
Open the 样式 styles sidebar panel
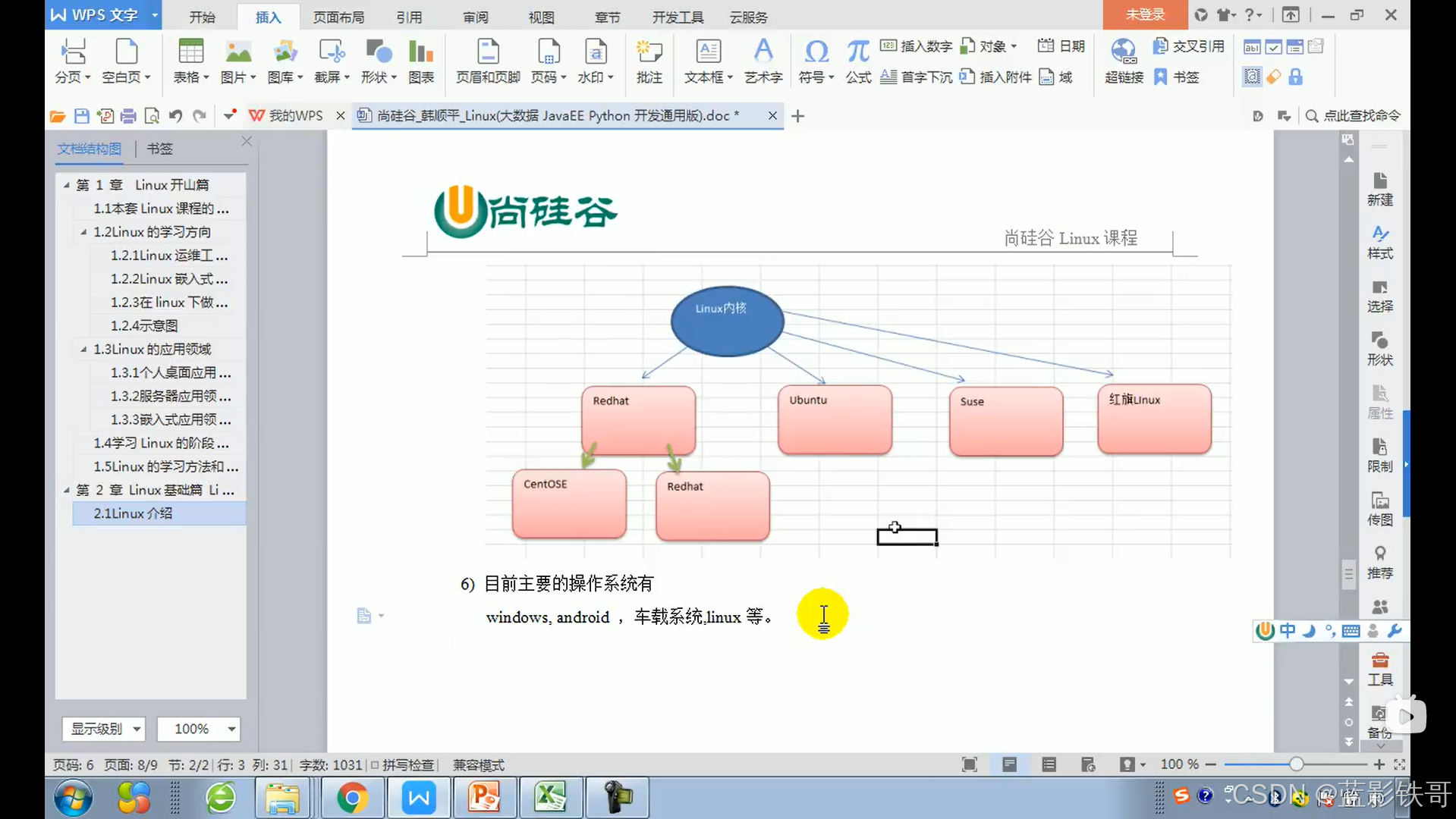click(x=1379, y=242)
